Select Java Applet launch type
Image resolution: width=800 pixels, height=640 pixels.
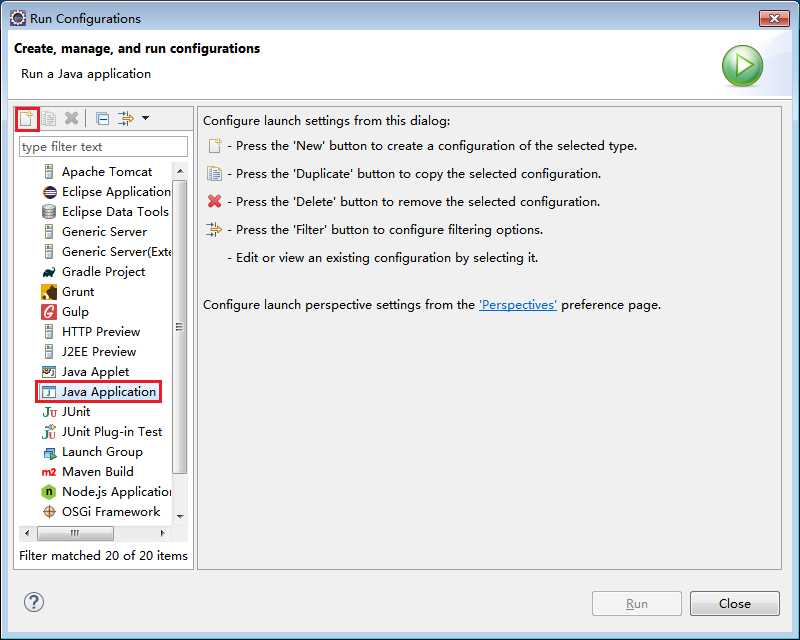pos(95,372)
